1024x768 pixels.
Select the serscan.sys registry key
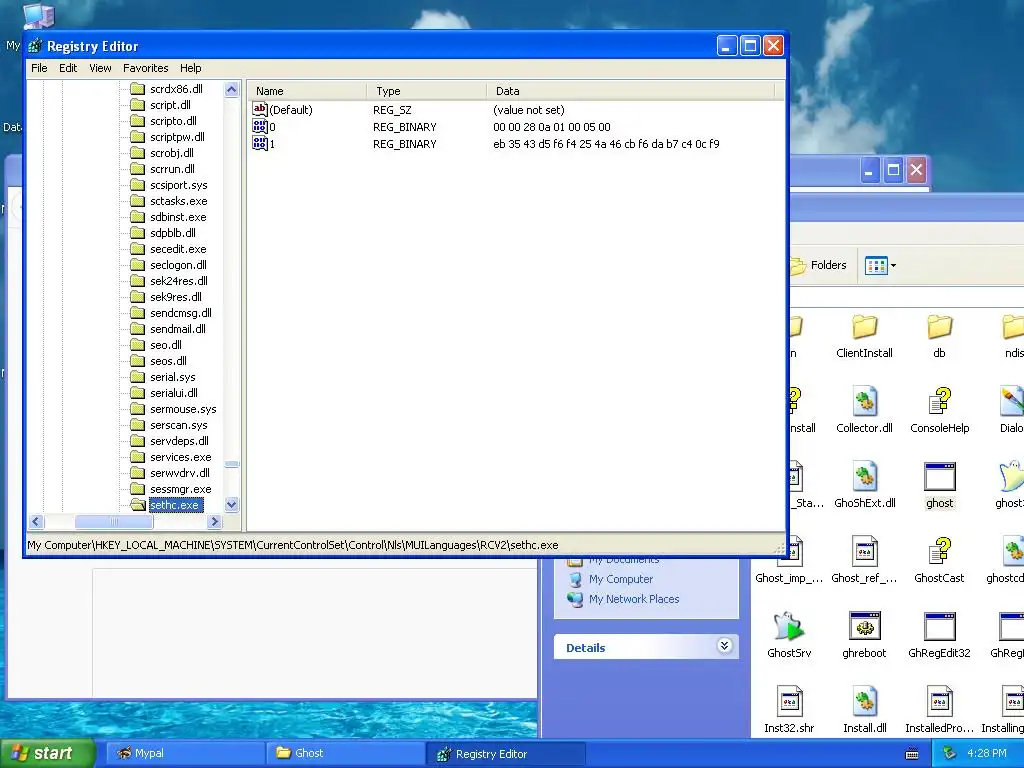tap(179, 424)
